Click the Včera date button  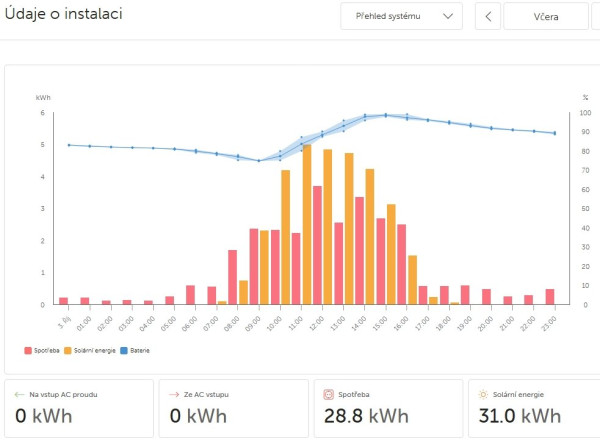pos(546,17)
